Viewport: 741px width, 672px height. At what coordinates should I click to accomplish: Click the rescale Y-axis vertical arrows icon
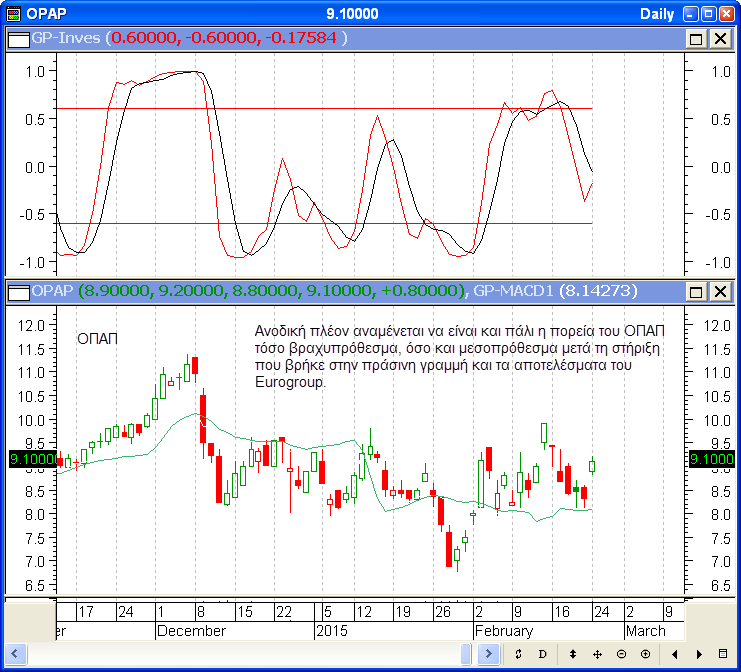point(573,654)
